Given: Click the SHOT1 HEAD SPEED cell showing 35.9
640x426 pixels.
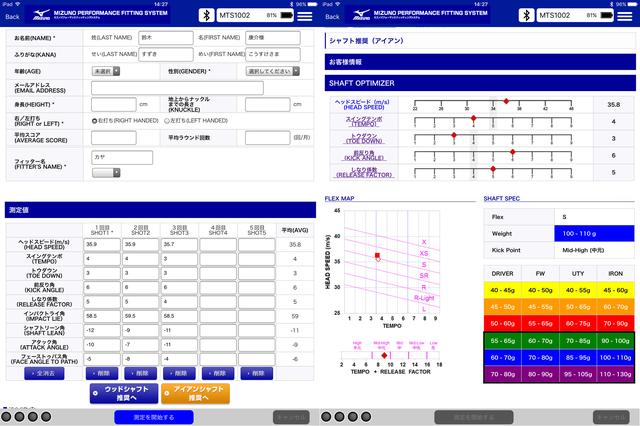Looking at the screenshot, I should 102,245.
